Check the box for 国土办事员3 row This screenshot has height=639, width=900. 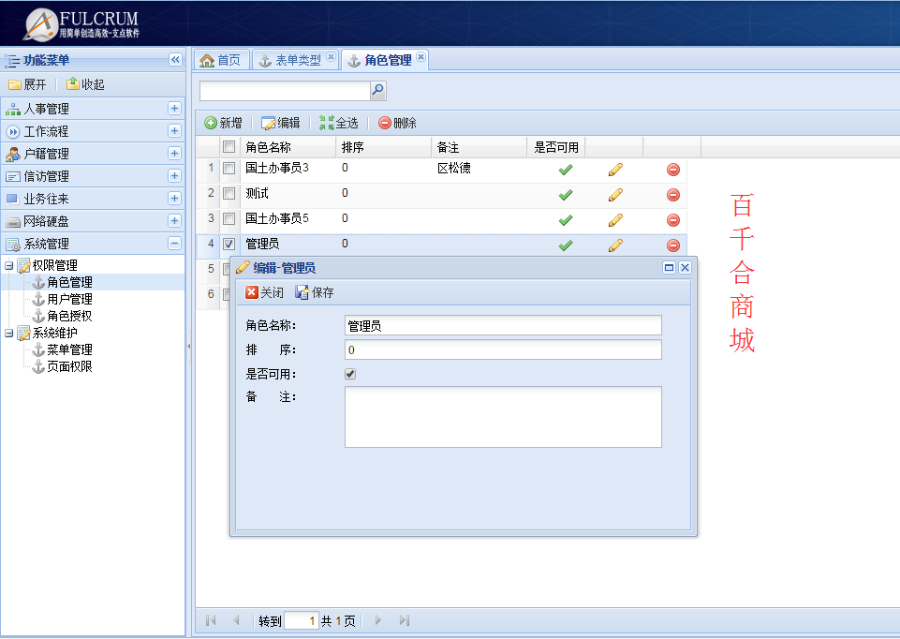pyautogui.click(x=229, y=168)
